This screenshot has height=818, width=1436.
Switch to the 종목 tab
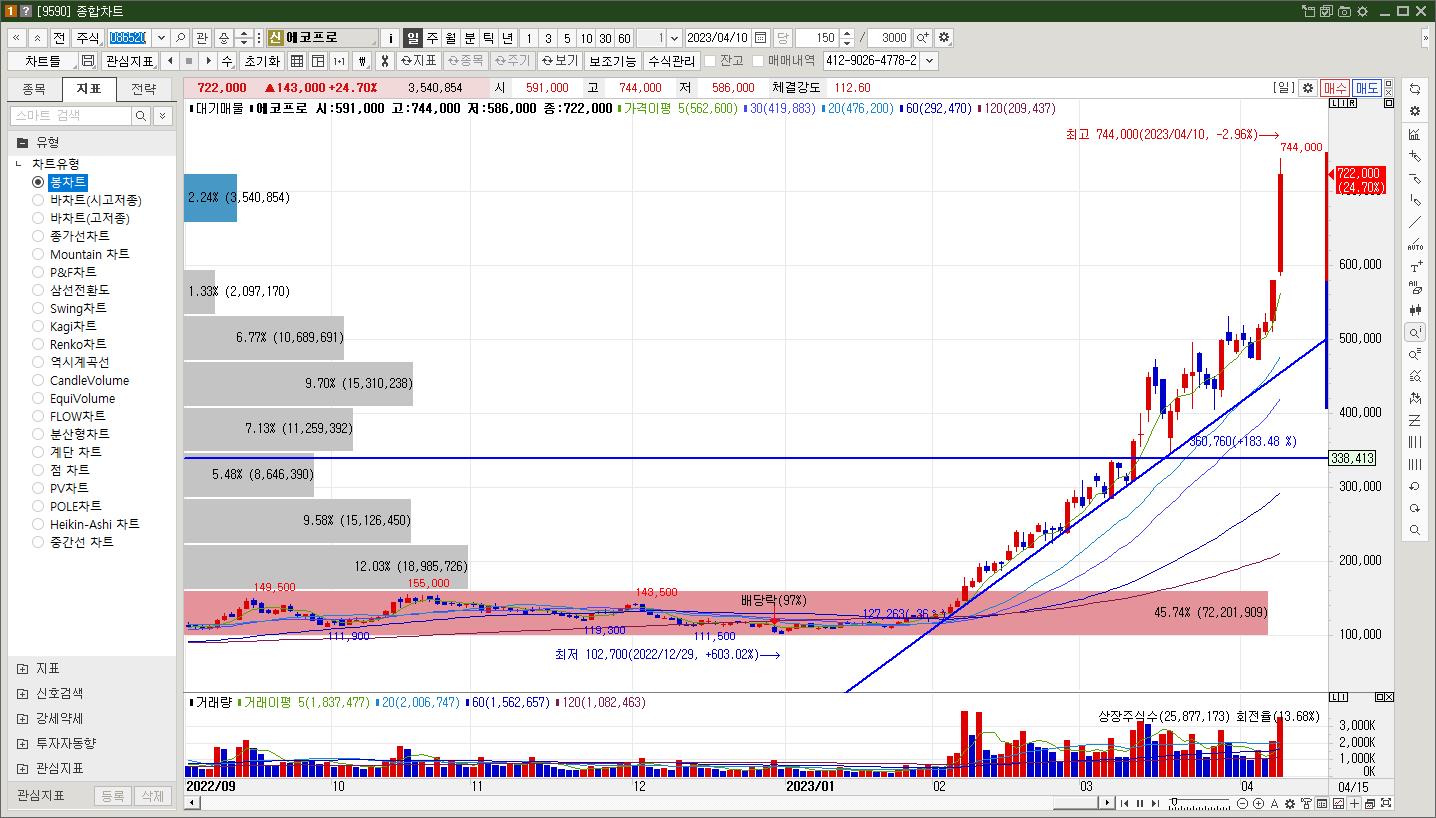(34, 89)
